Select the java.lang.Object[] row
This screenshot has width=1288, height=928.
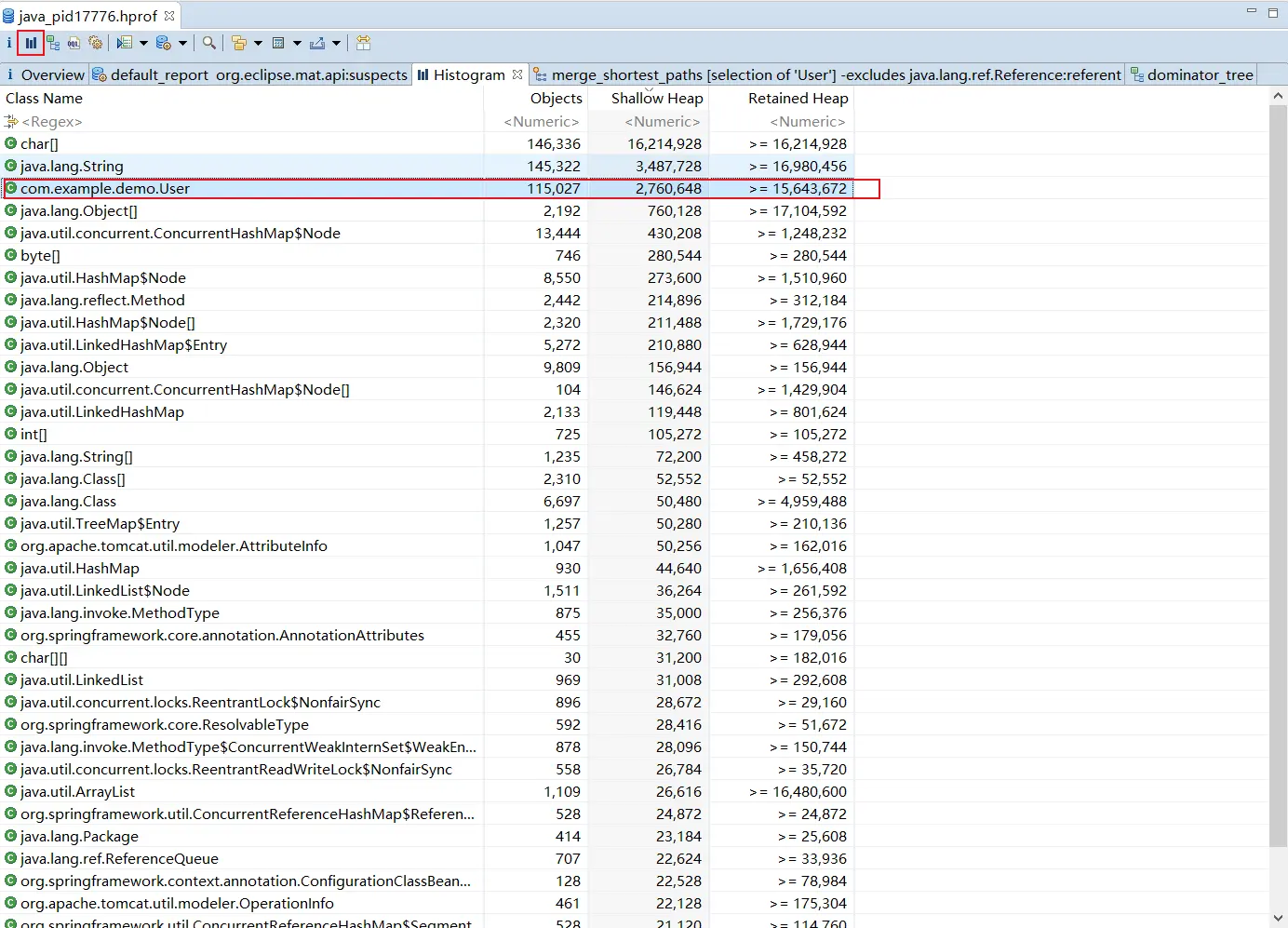coord(427,211)
